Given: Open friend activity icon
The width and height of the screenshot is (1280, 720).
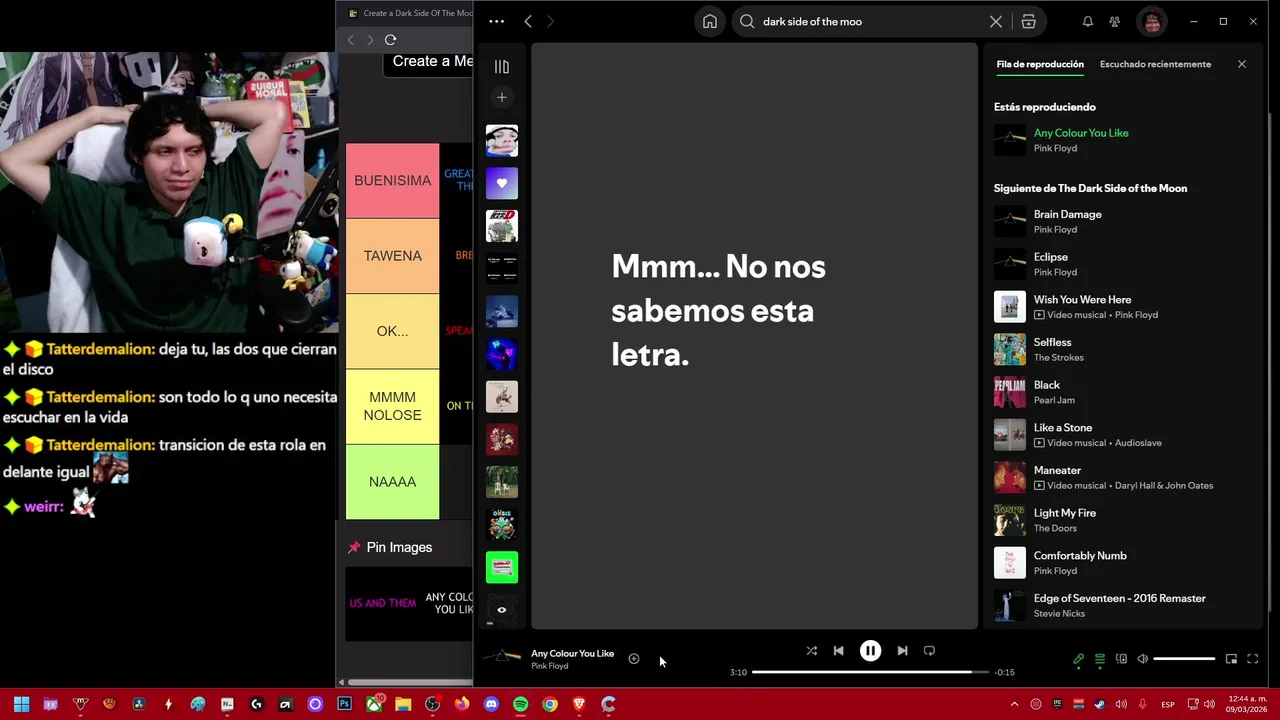Looking at the screenshot, I should coord(1114,21).
